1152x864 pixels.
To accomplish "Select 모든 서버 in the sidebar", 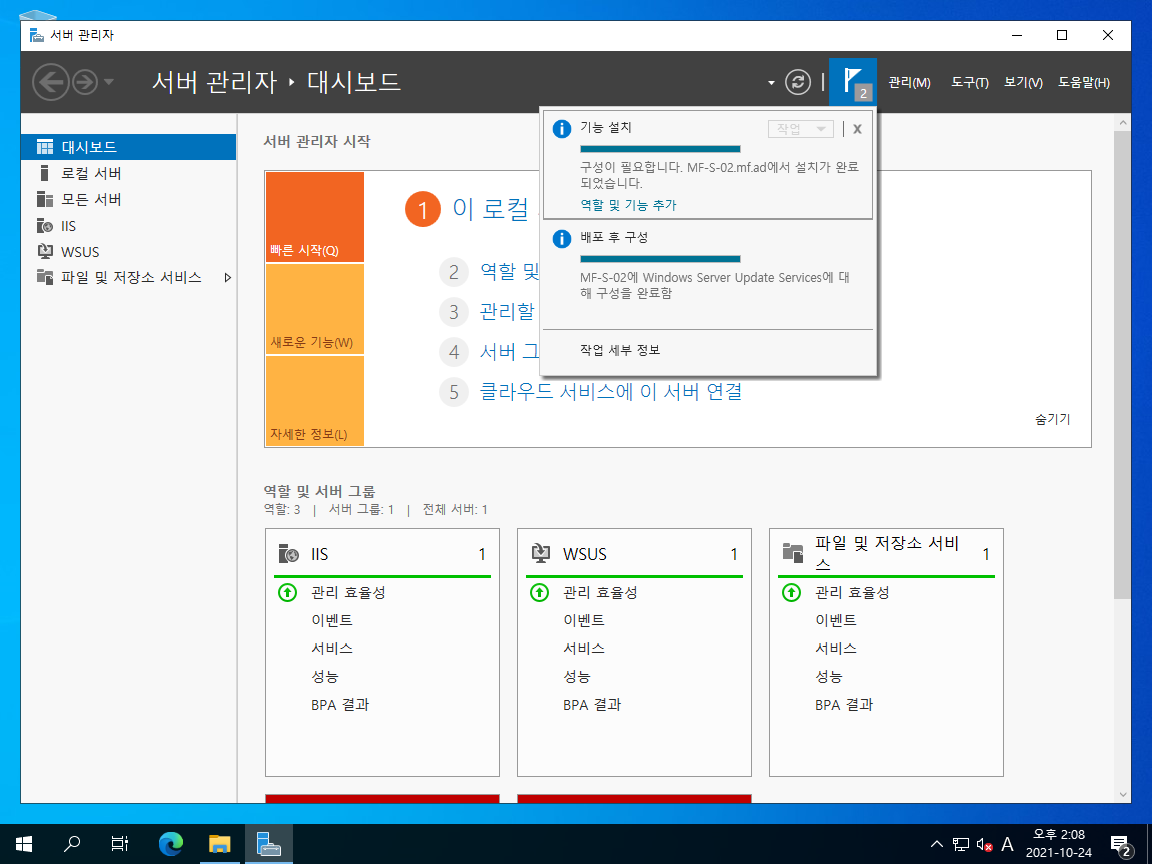I will point(129,199).
